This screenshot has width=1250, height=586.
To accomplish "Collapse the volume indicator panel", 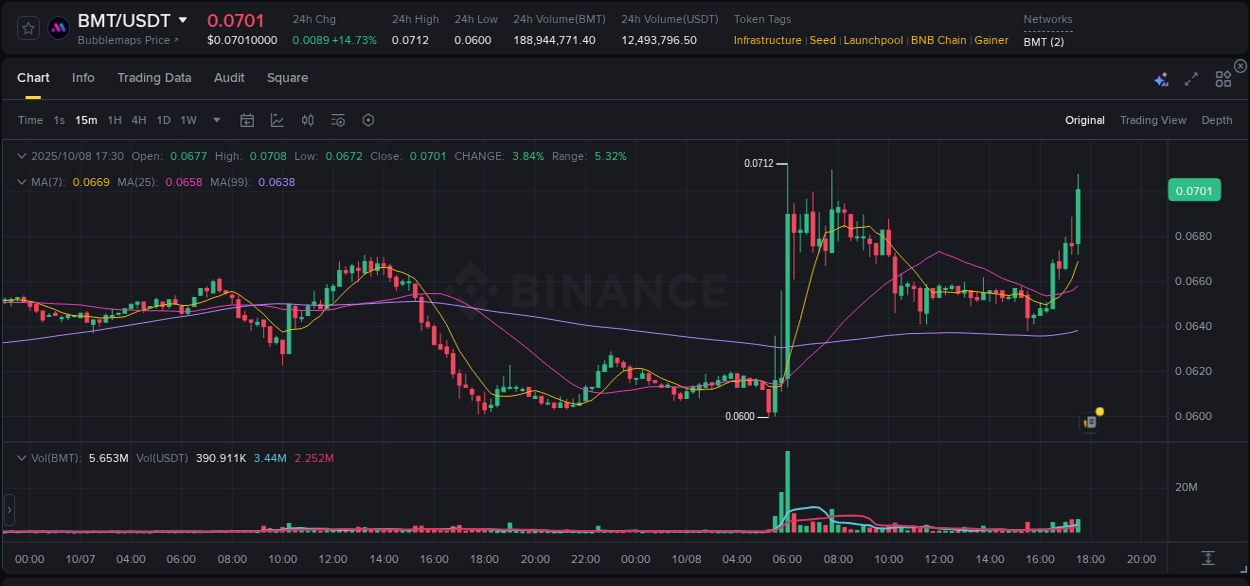I will click(22, 457).
